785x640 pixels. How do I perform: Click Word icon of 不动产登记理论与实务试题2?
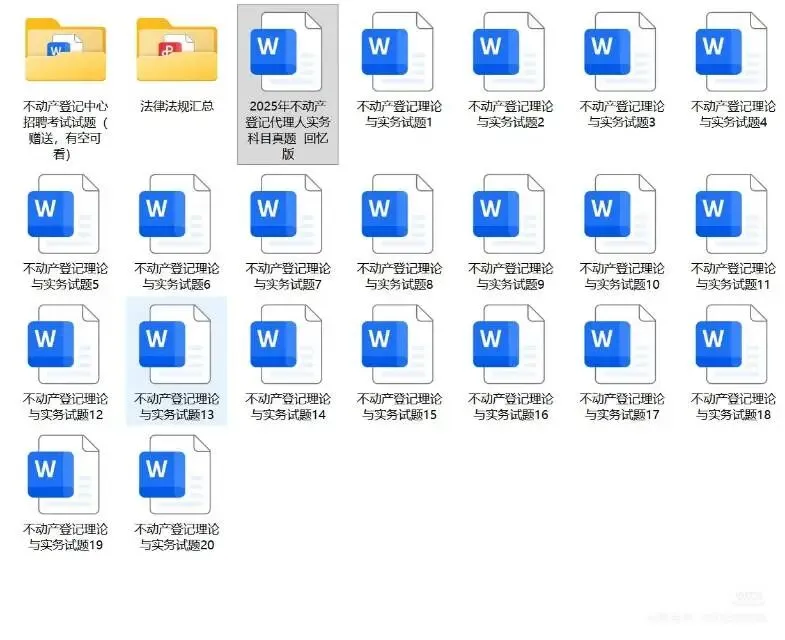pyautogui.click(x=508, y=52)
